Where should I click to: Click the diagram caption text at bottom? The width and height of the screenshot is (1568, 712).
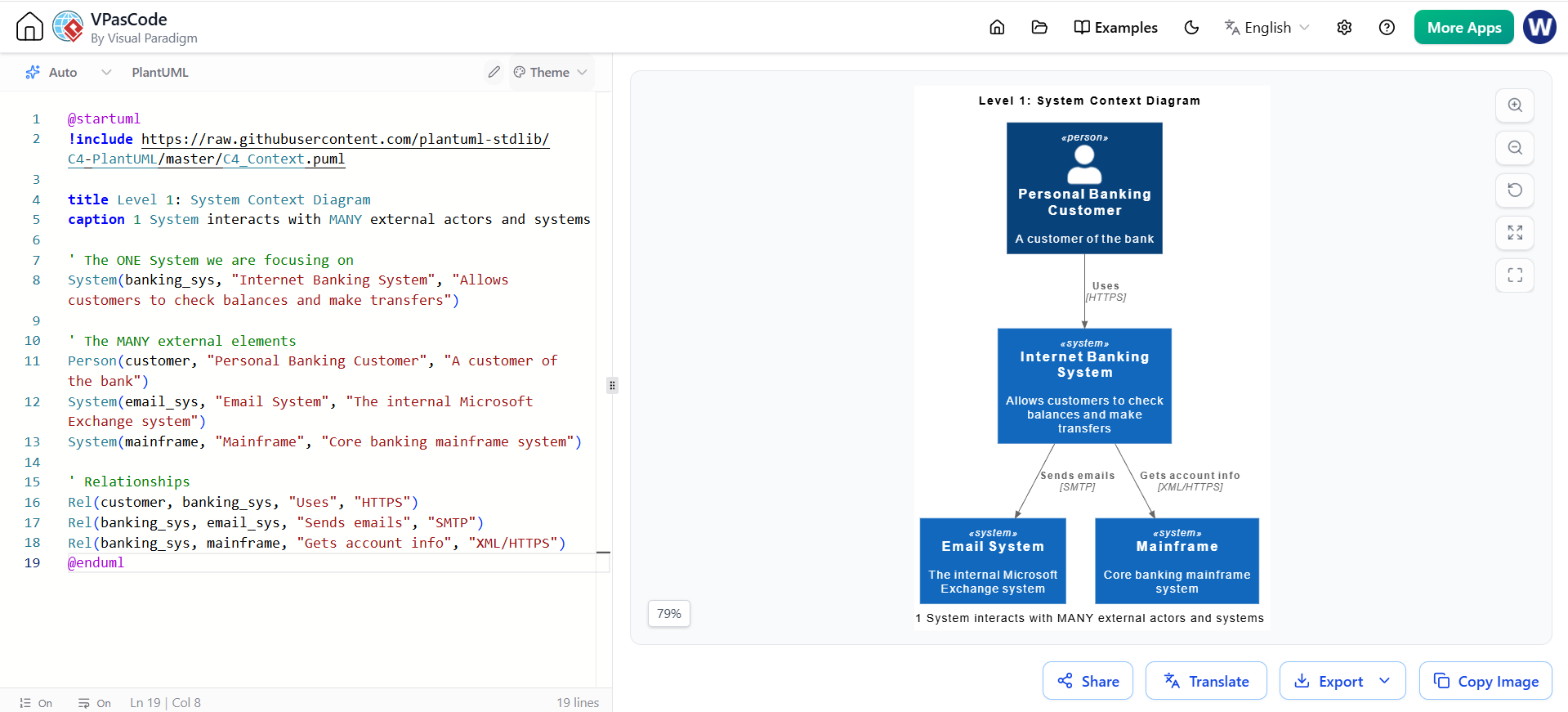[x=1089, y=618]
